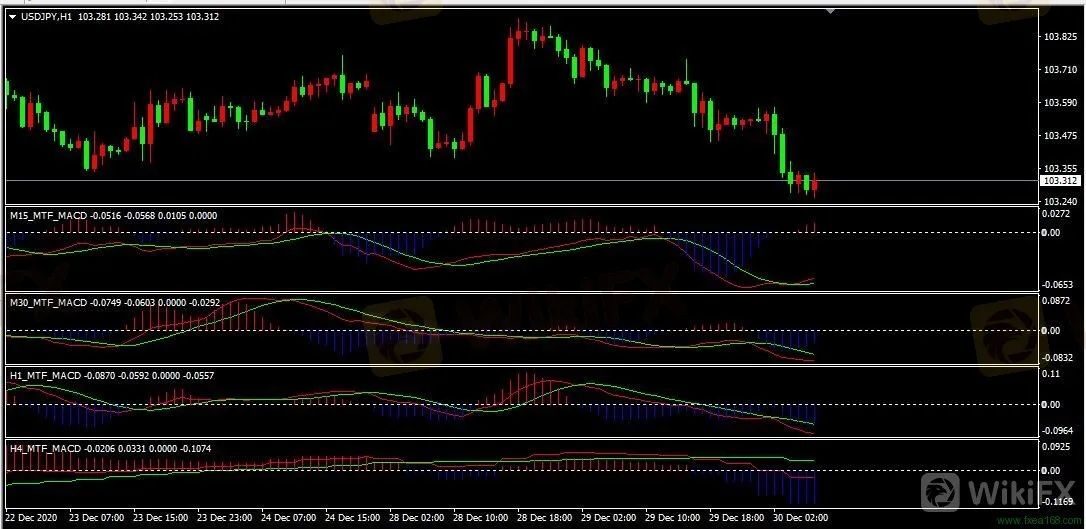Click the 103.590 price scale label
The image size is (1086, 529).
(x=1059, y=103)
